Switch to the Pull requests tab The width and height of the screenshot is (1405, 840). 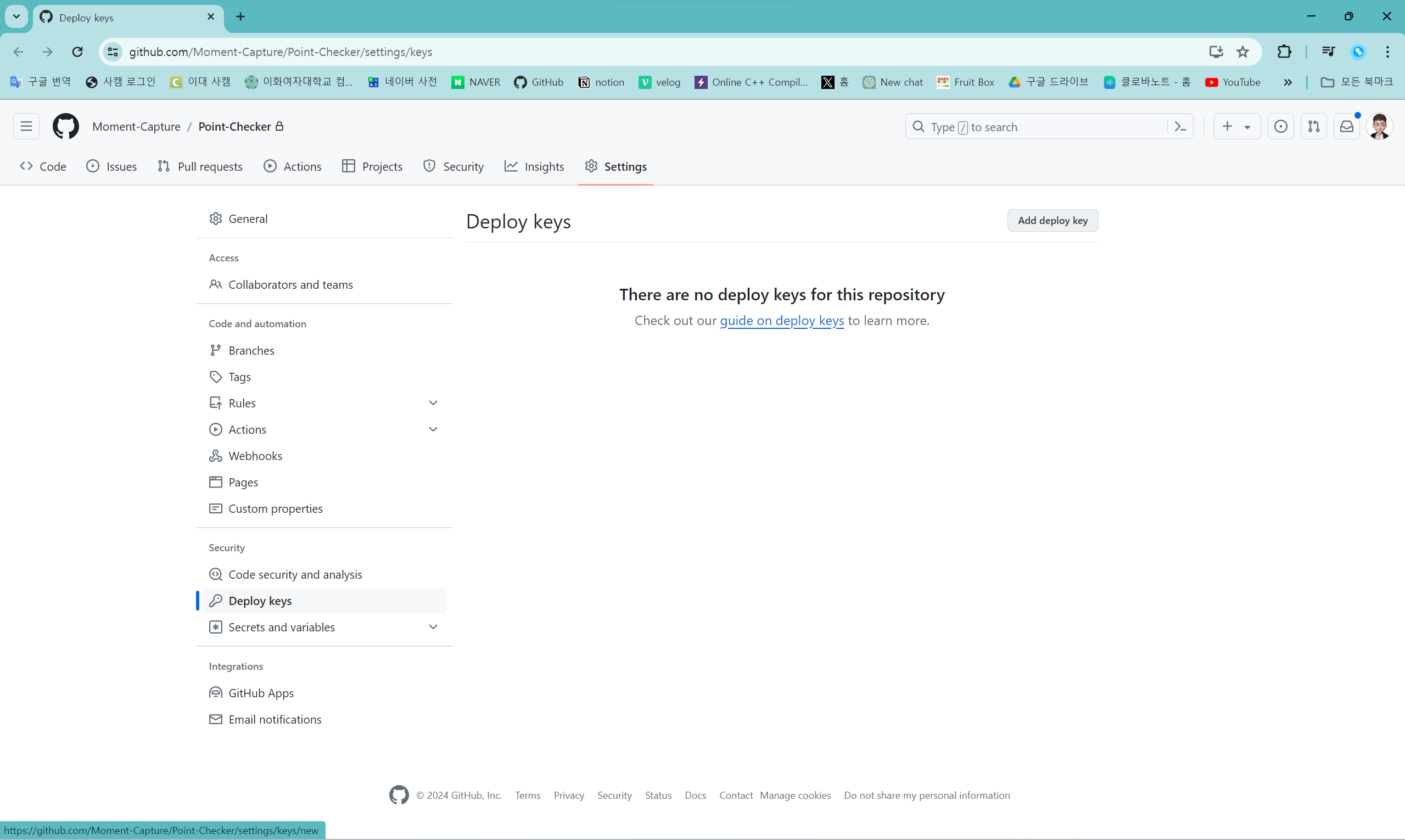pyautogui.click(x=200, y=166)
